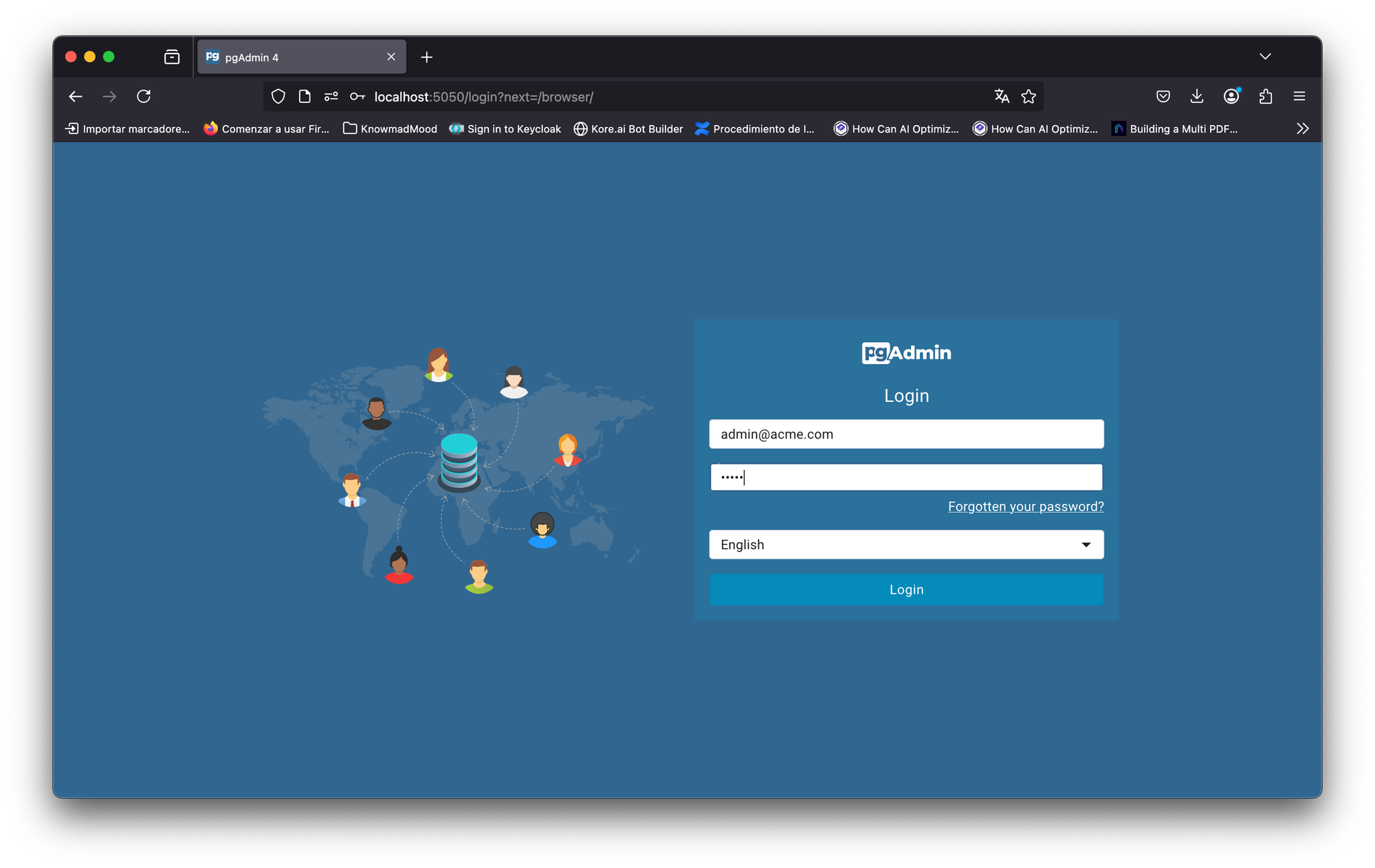Bookmark this page with star icon
The width and height of the screenshot is (1375, 868).
click(x=1028, y=97)
